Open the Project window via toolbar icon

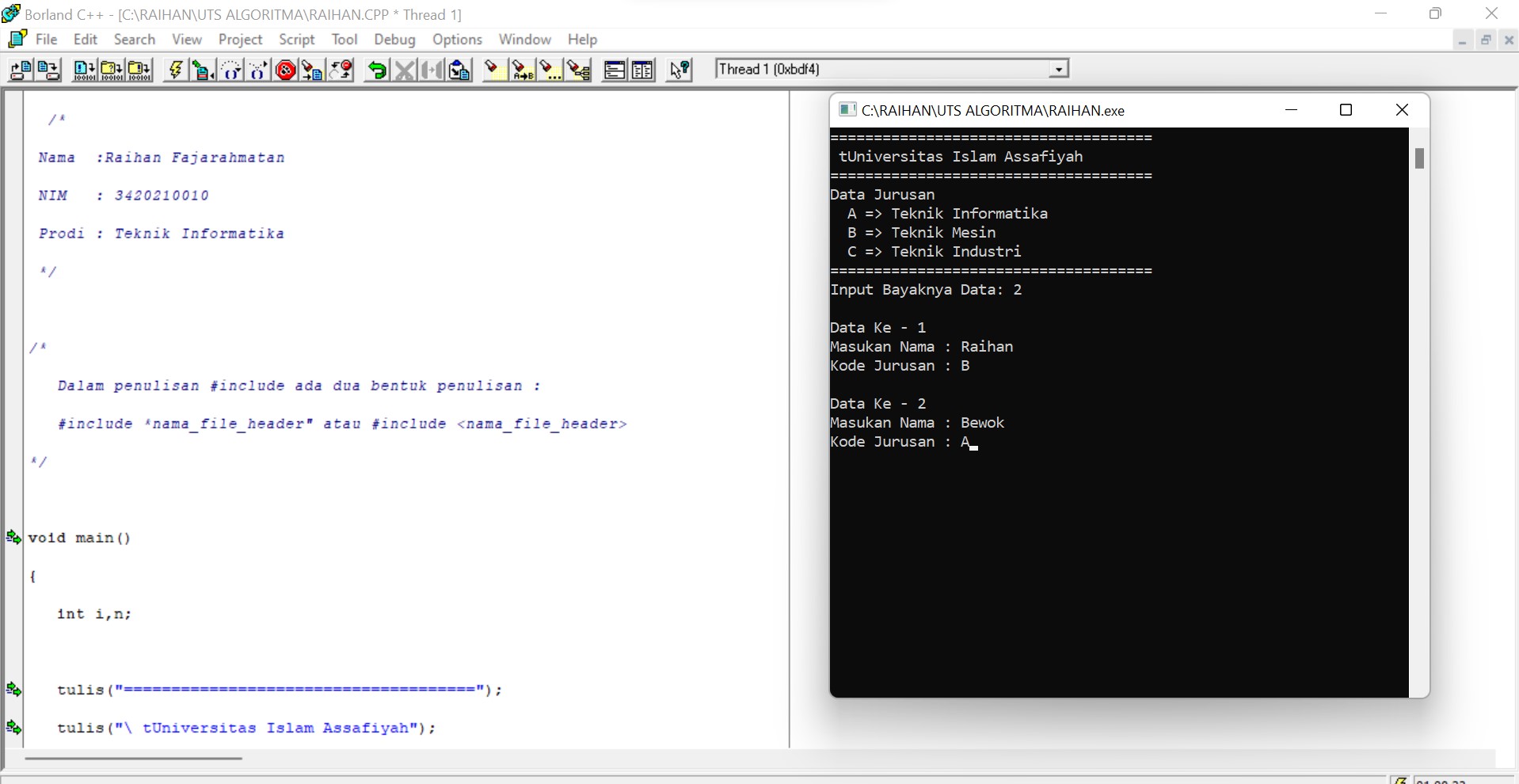(x=642, y=70)
